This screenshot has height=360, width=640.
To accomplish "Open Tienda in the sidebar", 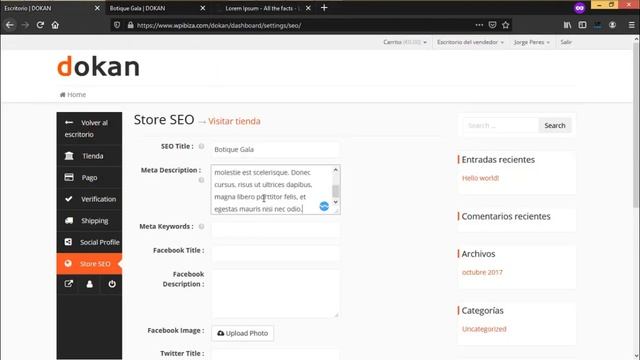I will point(89,156).
